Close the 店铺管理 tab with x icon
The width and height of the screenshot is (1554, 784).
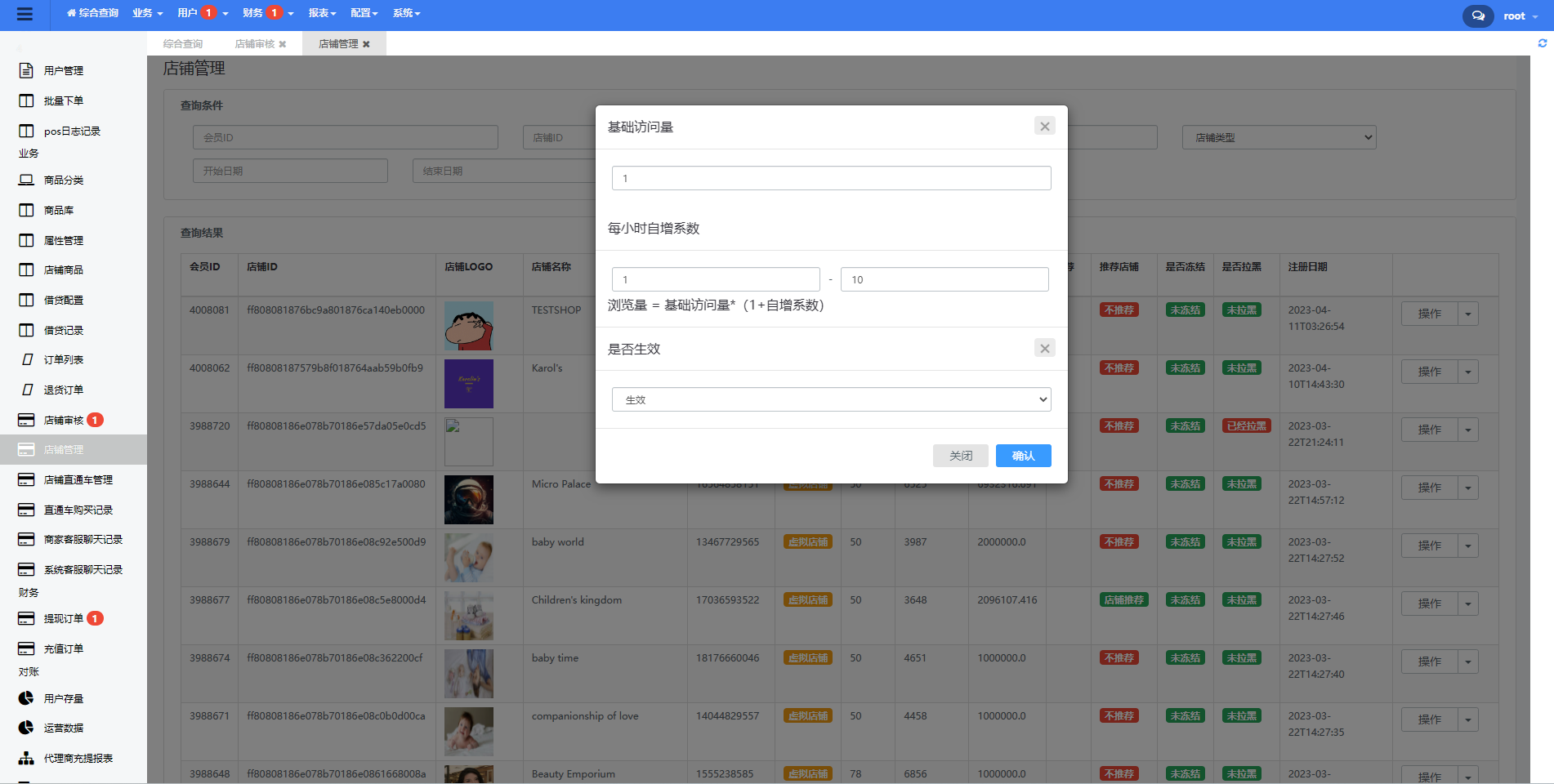tap(366, 44)
